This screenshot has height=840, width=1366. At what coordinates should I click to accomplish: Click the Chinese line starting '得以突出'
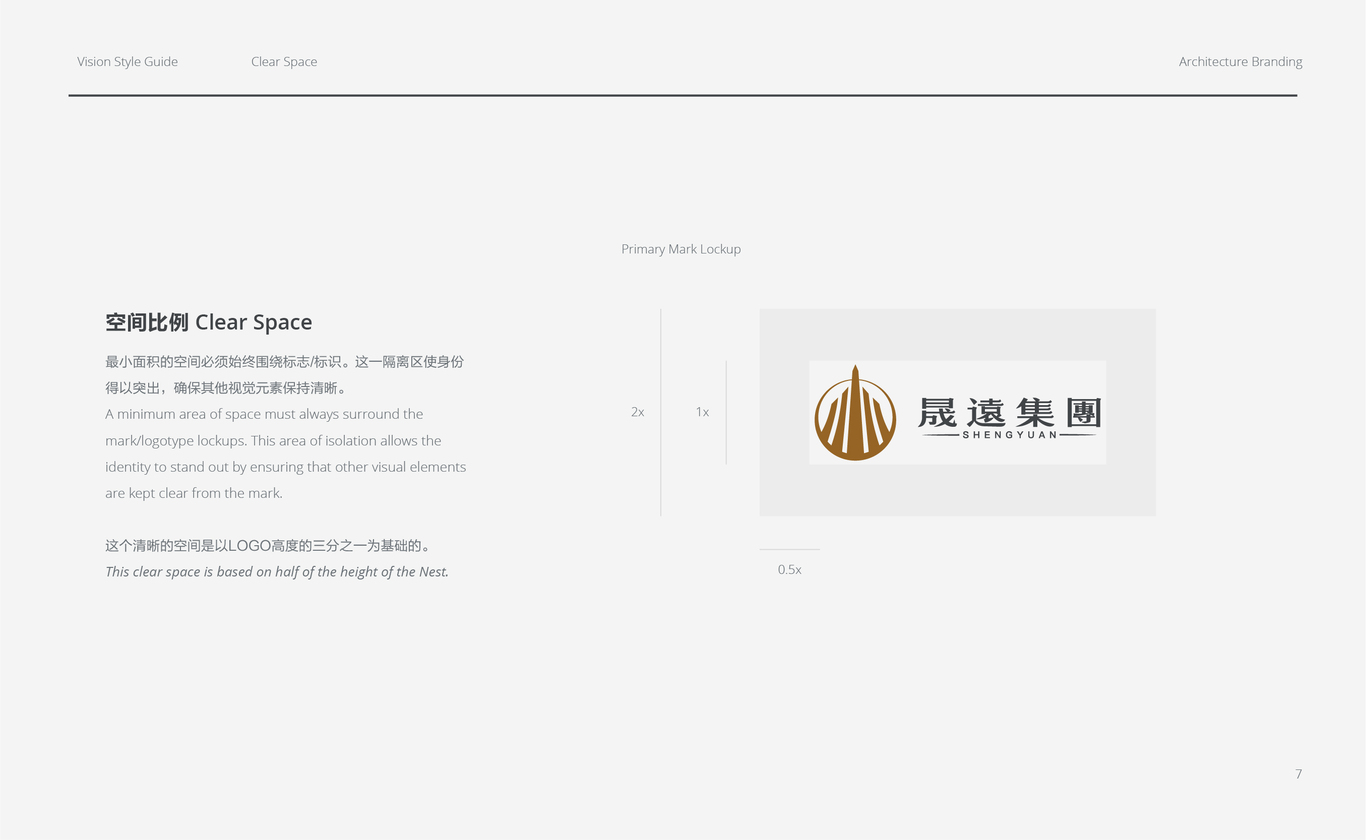pyautogui.click(x=226, y=388)
